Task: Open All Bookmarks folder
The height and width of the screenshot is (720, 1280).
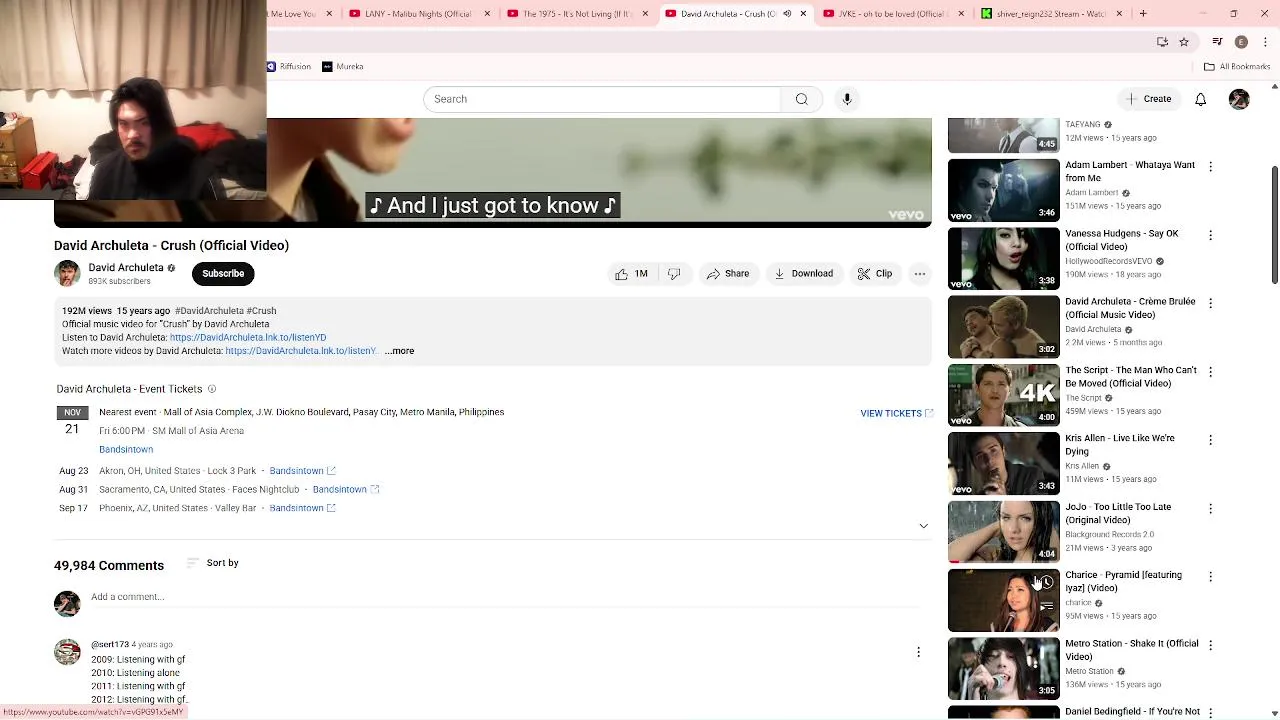Action: 1237,67
